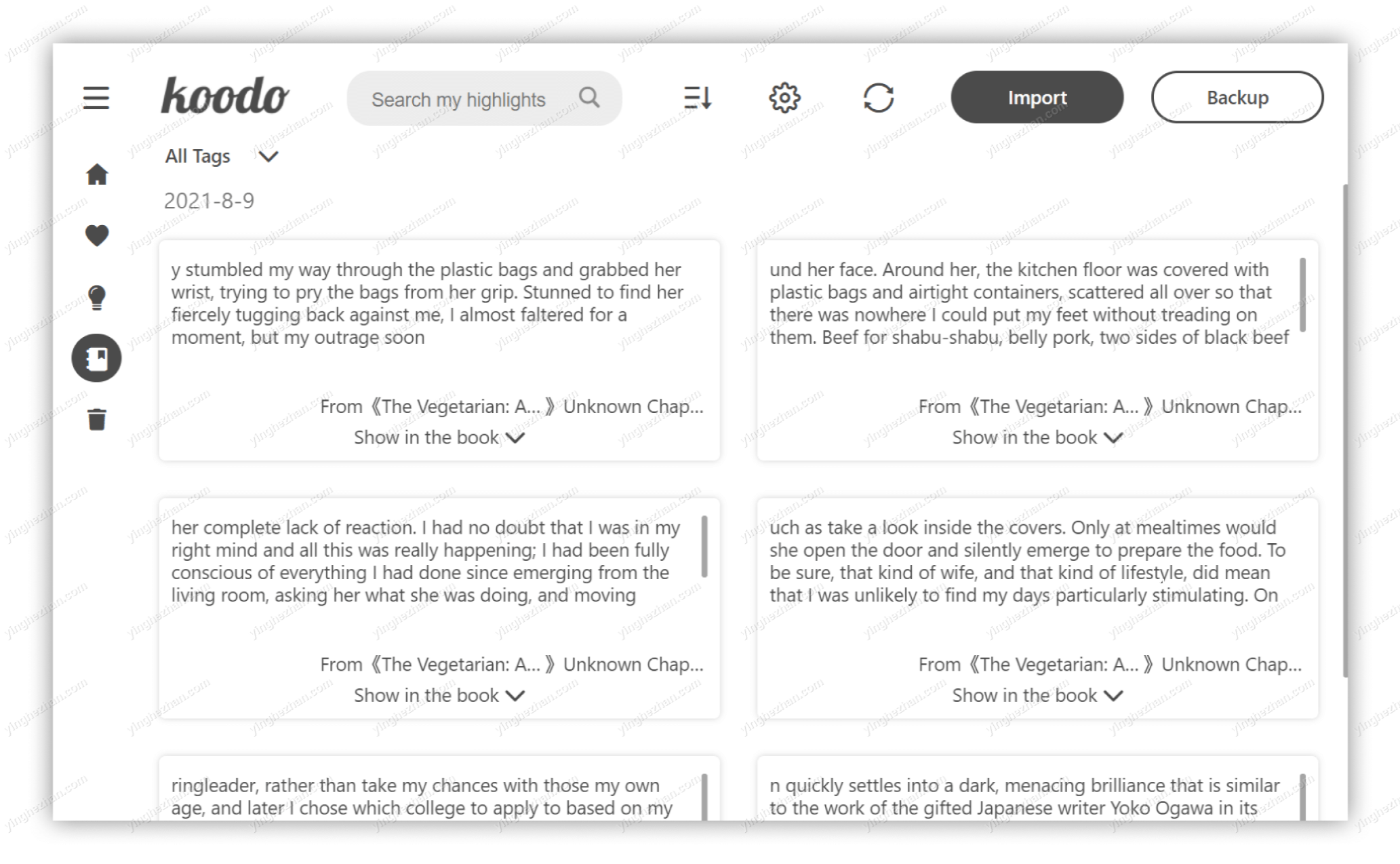Click the ideas lightbulb icon
Screen dimensions: 1400x864
pyautogui.click(x=96, y=297)
